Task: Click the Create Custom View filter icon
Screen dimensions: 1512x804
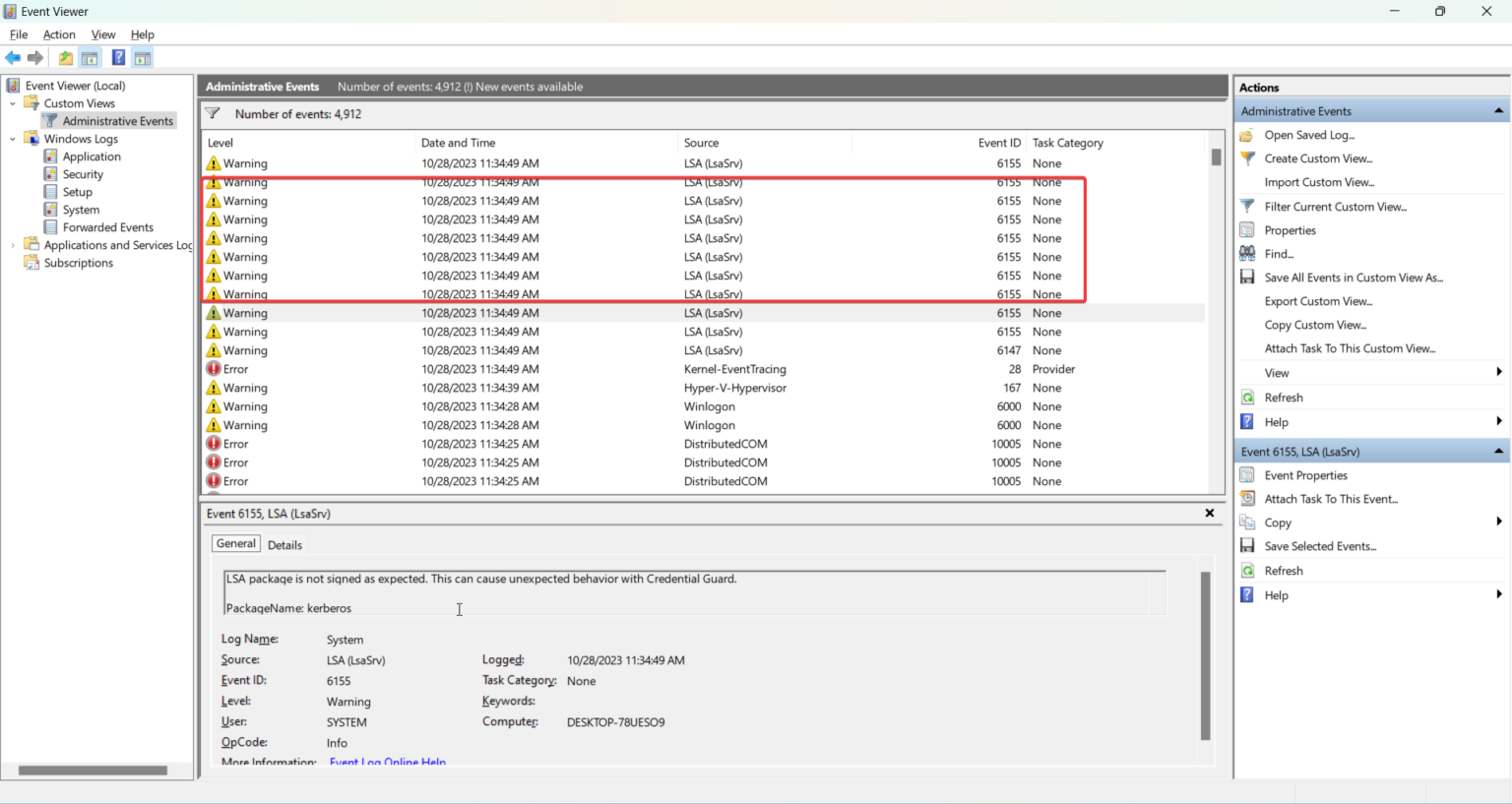Action: click(x=1246, y=158)
